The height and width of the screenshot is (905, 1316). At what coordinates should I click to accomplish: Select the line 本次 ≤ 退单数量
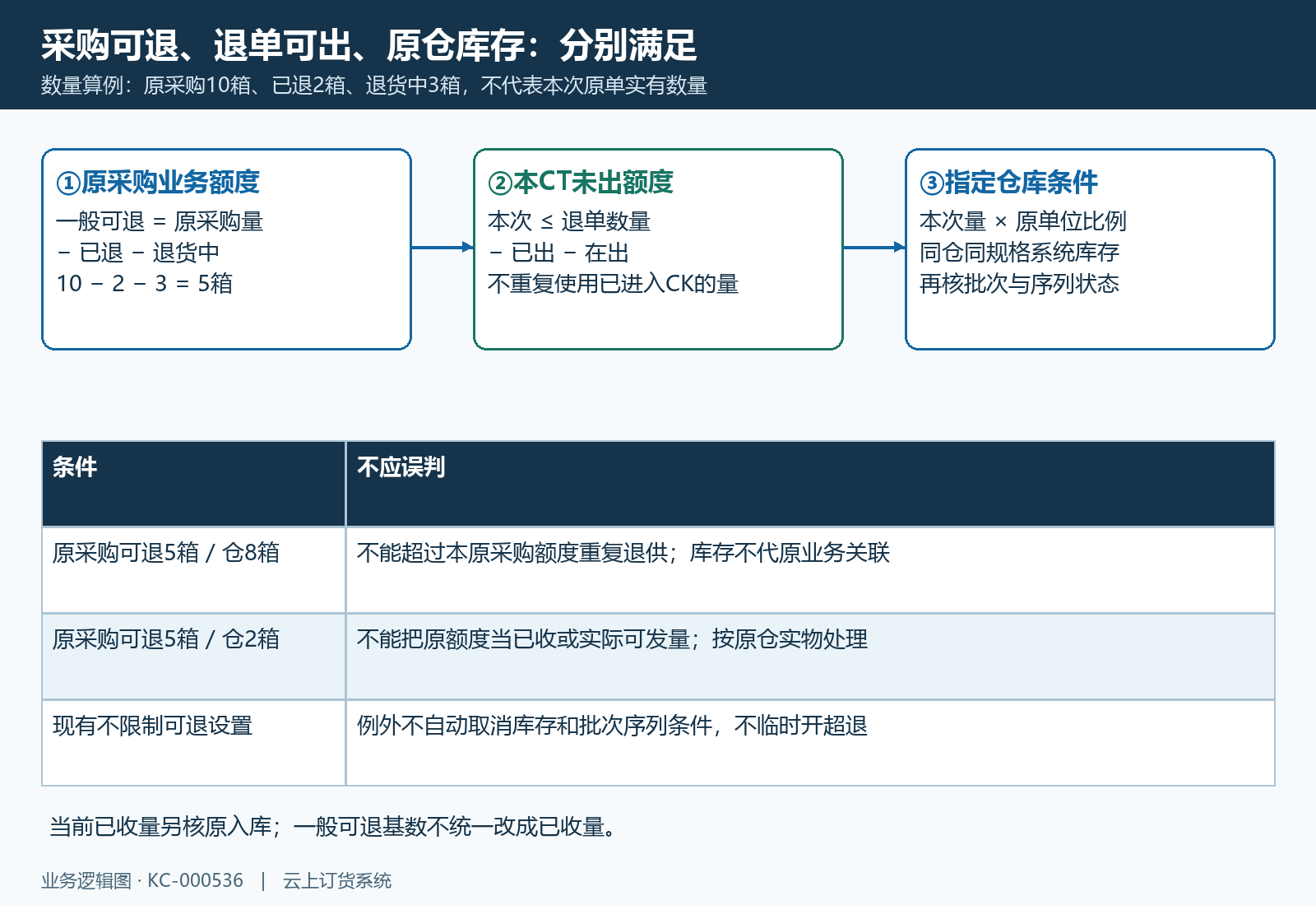[569, 221]
